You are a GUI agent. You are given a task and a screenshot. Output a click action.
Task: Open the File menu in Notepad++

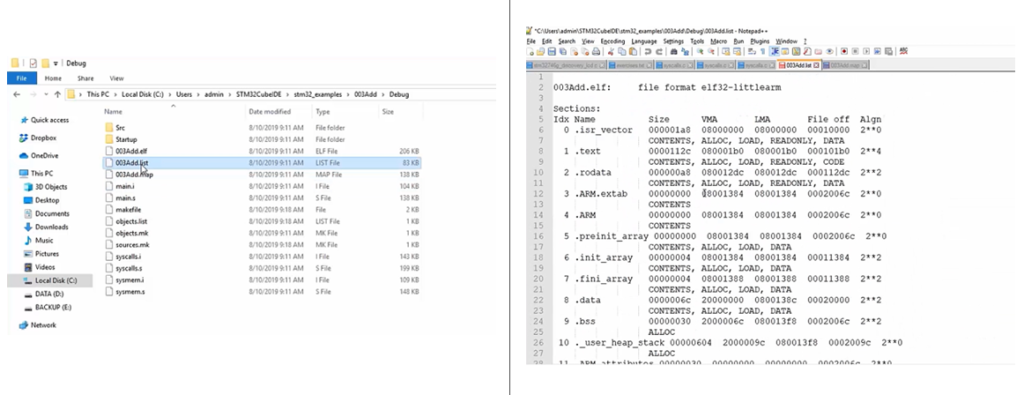531,41
